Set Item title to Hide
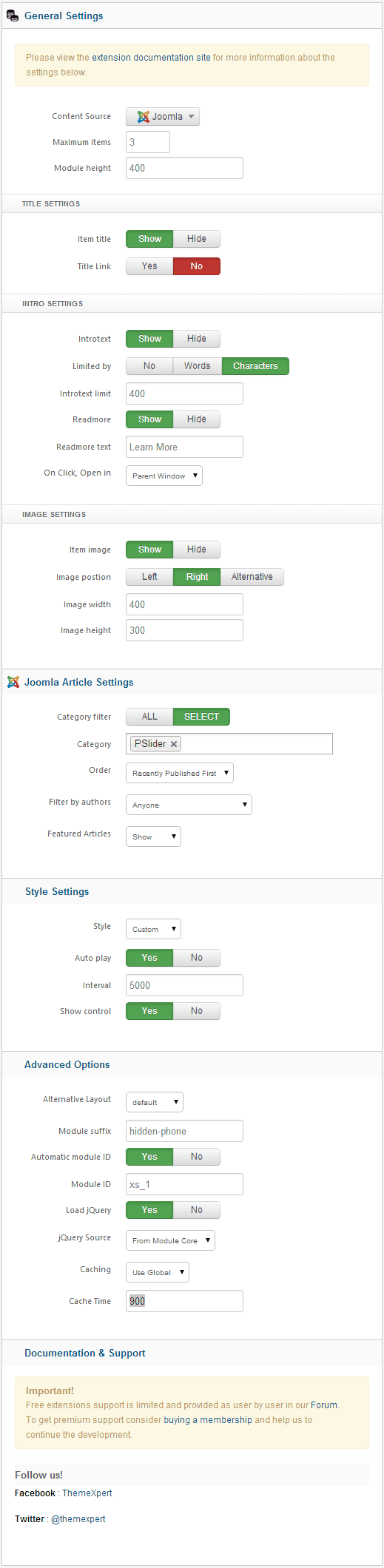Screen dimensions: 384x1568 tap(197, 239)
